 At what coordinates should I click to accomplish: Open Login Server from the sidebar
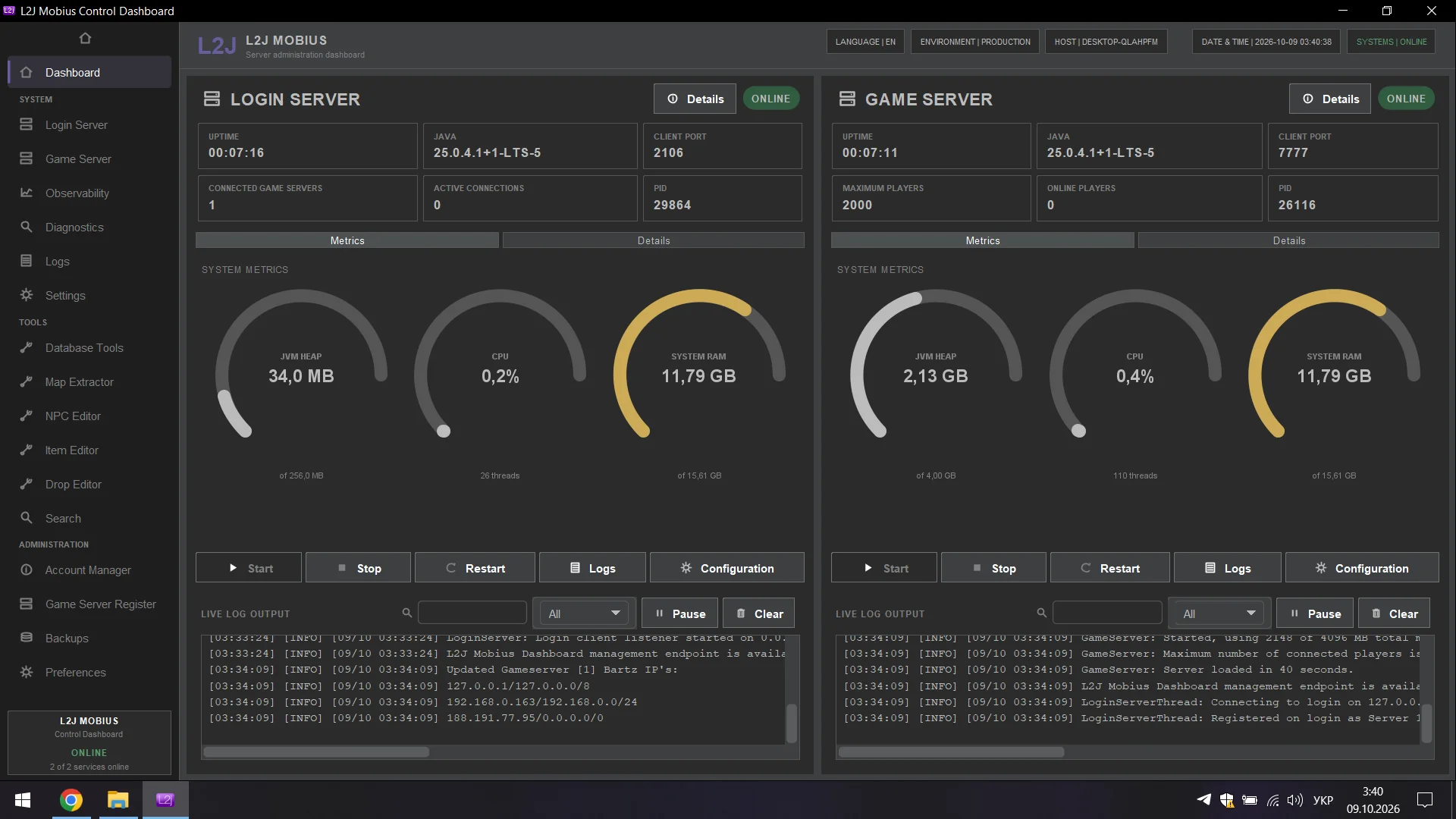(x=89, y=125)
